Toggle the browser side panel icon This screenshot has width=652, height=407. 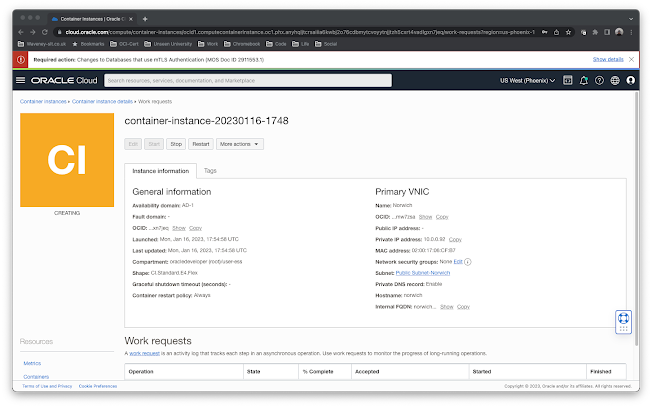point(607,32)
